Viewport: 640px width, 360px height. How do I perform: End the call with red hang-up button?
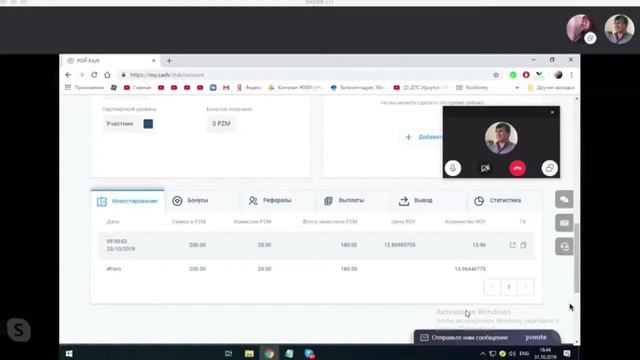(x=517, y=168)
